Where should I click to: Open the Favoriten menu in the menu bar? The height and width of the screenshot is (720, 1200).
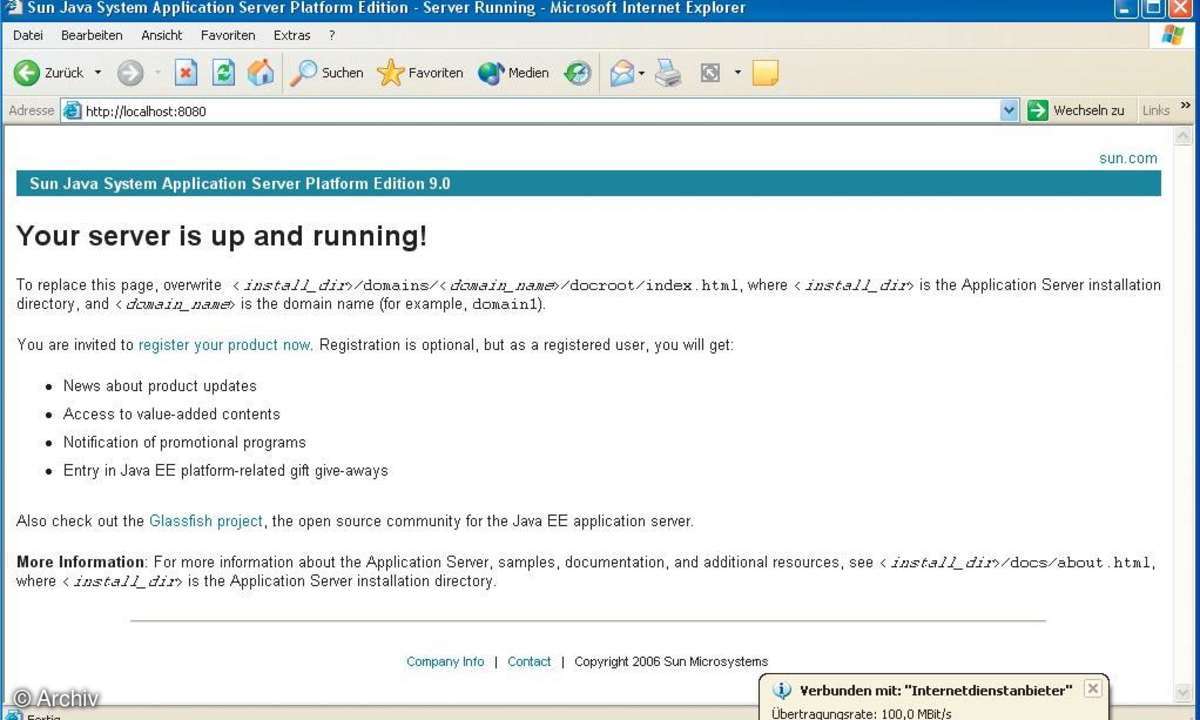coord(229,35)
